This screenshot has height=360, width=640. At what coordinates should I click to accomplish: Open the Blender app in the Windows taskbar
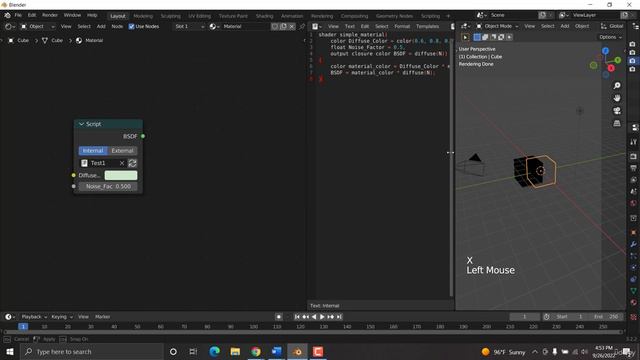298,351
